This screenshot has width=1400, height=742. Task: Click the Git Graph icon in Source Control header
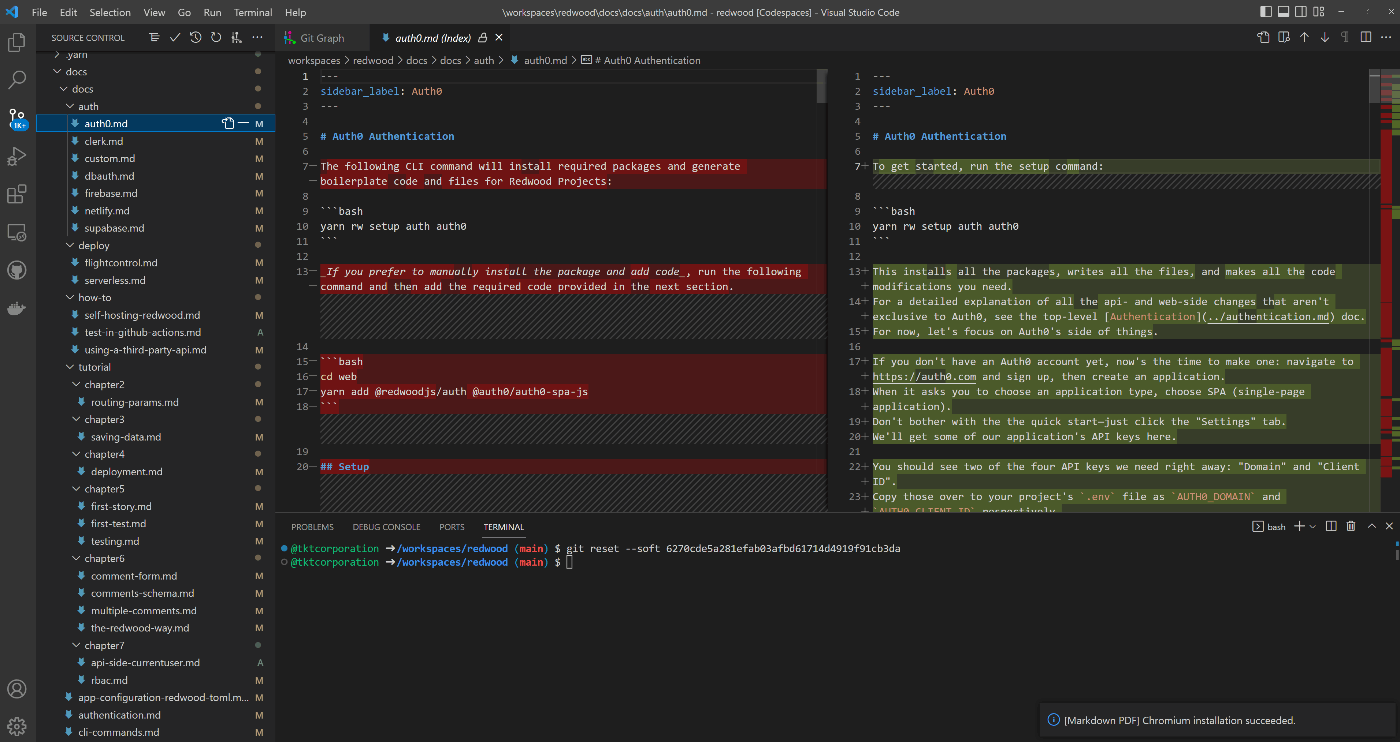[x=236, y=37]
